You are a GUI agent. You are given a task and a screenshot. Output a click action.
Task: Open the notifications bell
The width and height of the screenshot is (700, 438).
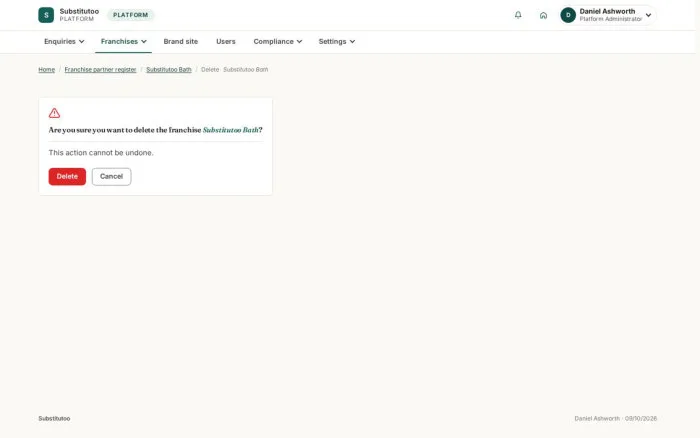pyautogui.click(x=518, y=15)
